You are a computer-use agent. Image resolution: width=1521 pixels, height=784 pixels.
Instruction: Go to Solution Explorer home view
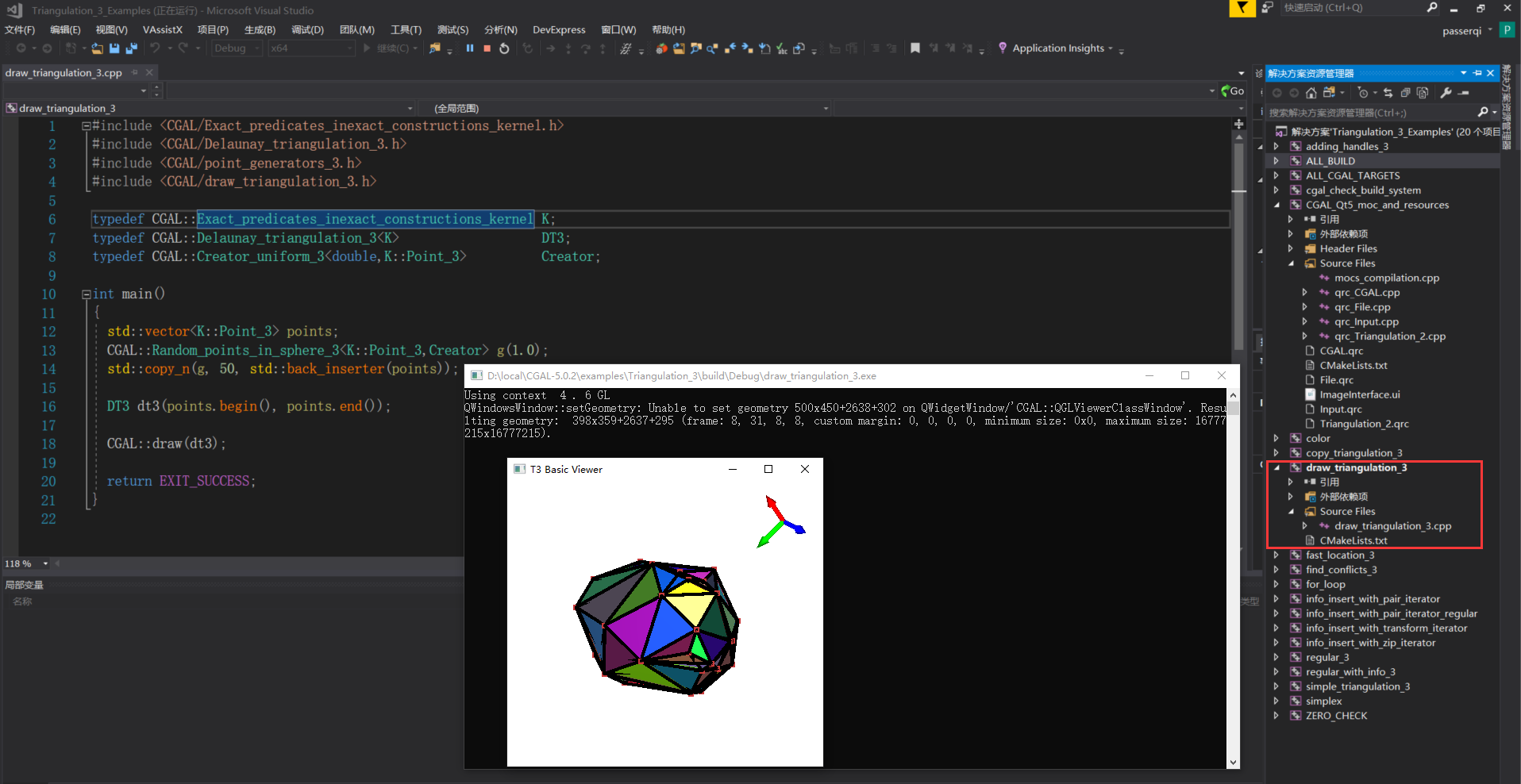tap(1311, 93)
